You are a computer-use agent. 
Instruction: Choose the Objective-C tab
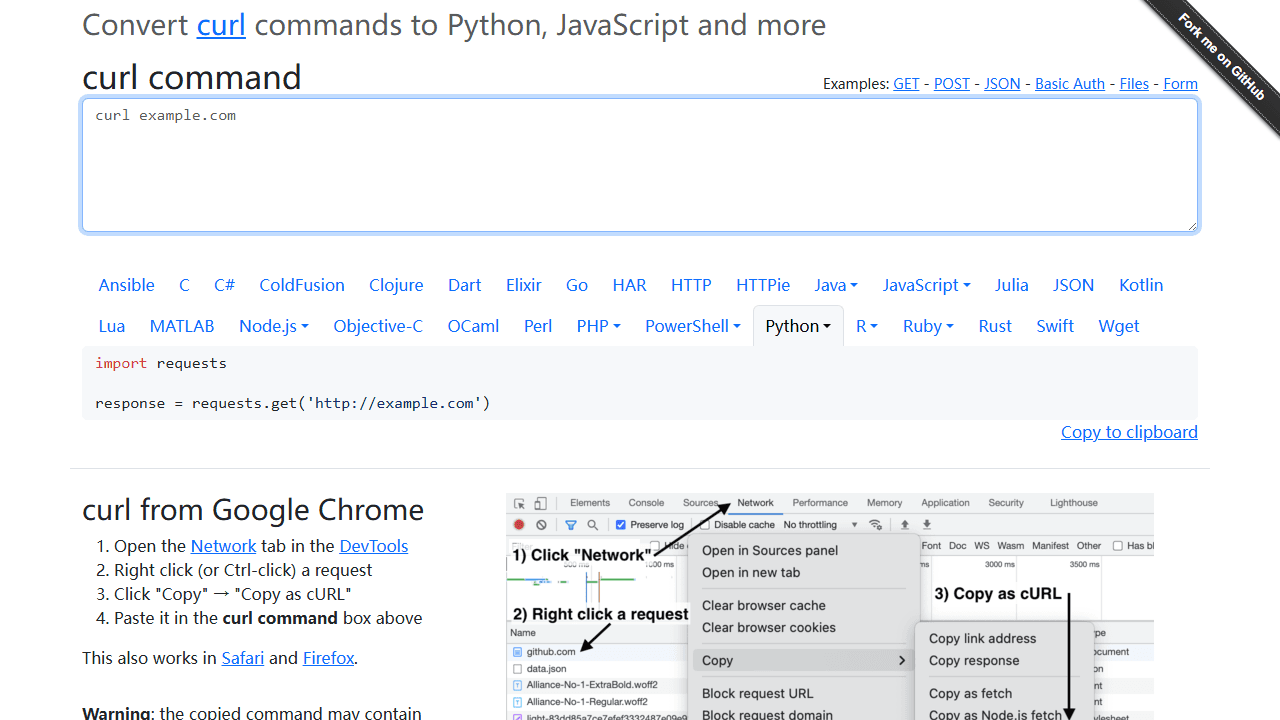pyautogui.click(x=378, y=326)
